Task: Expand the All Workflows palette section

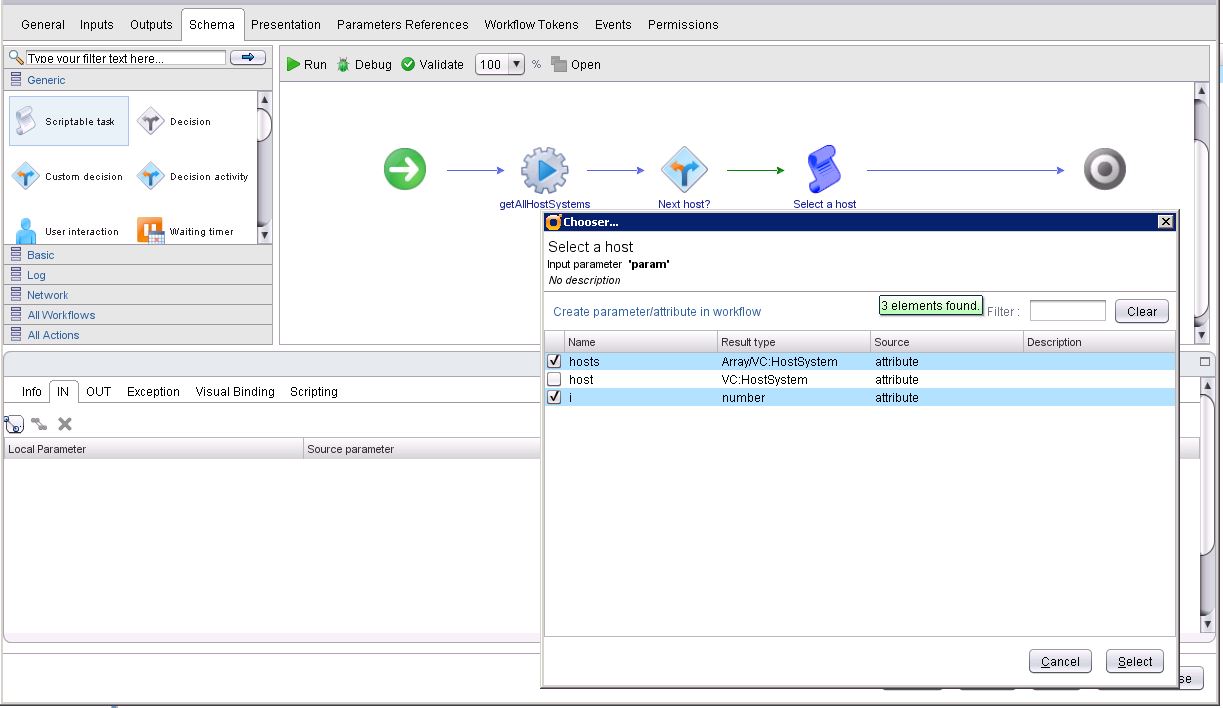Action: pos(61,315)
